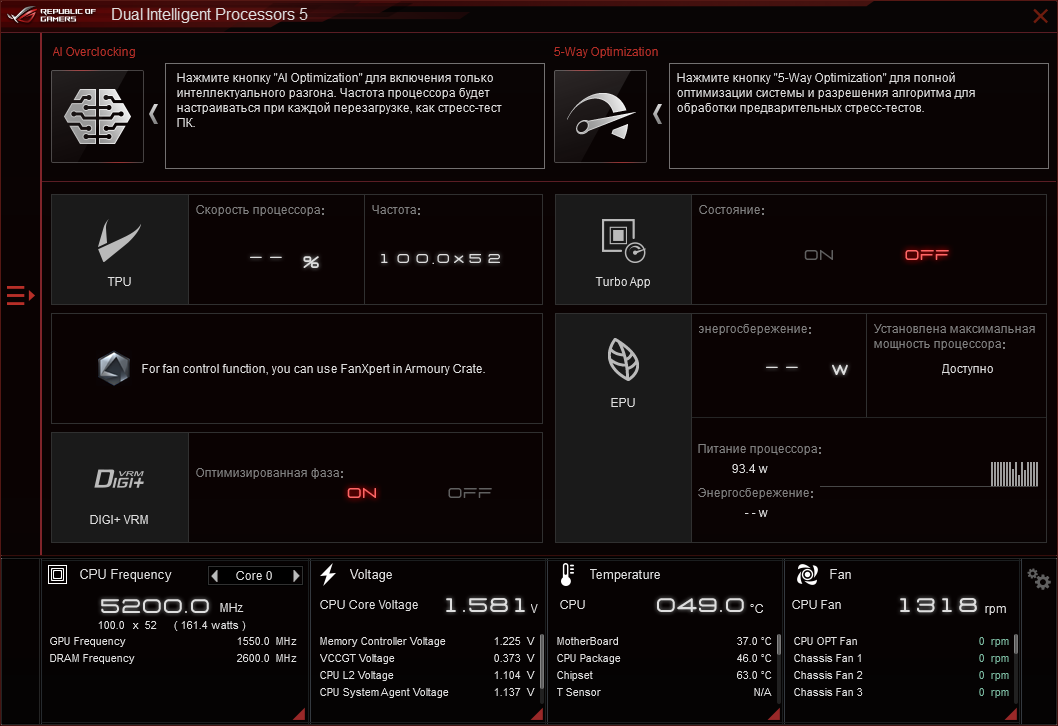Click the Fan list scrollbar

1015,644
